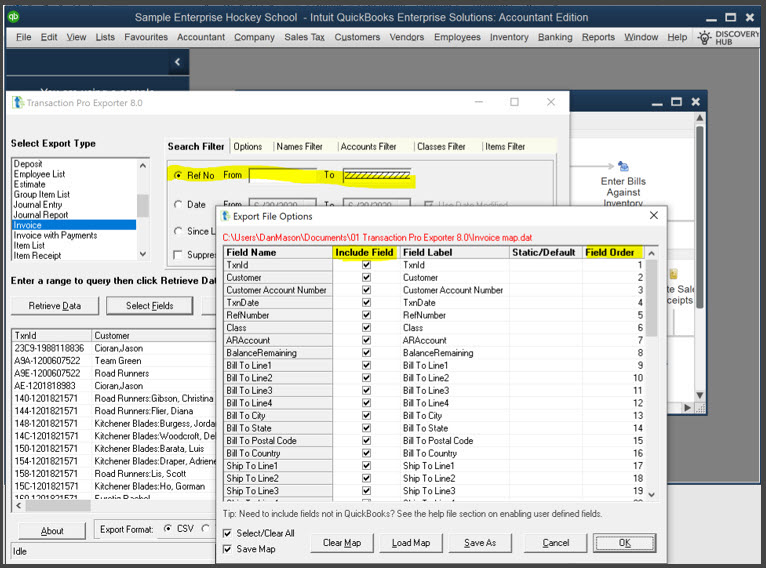Uncheck Include Field for Ship To Line1

366,466
